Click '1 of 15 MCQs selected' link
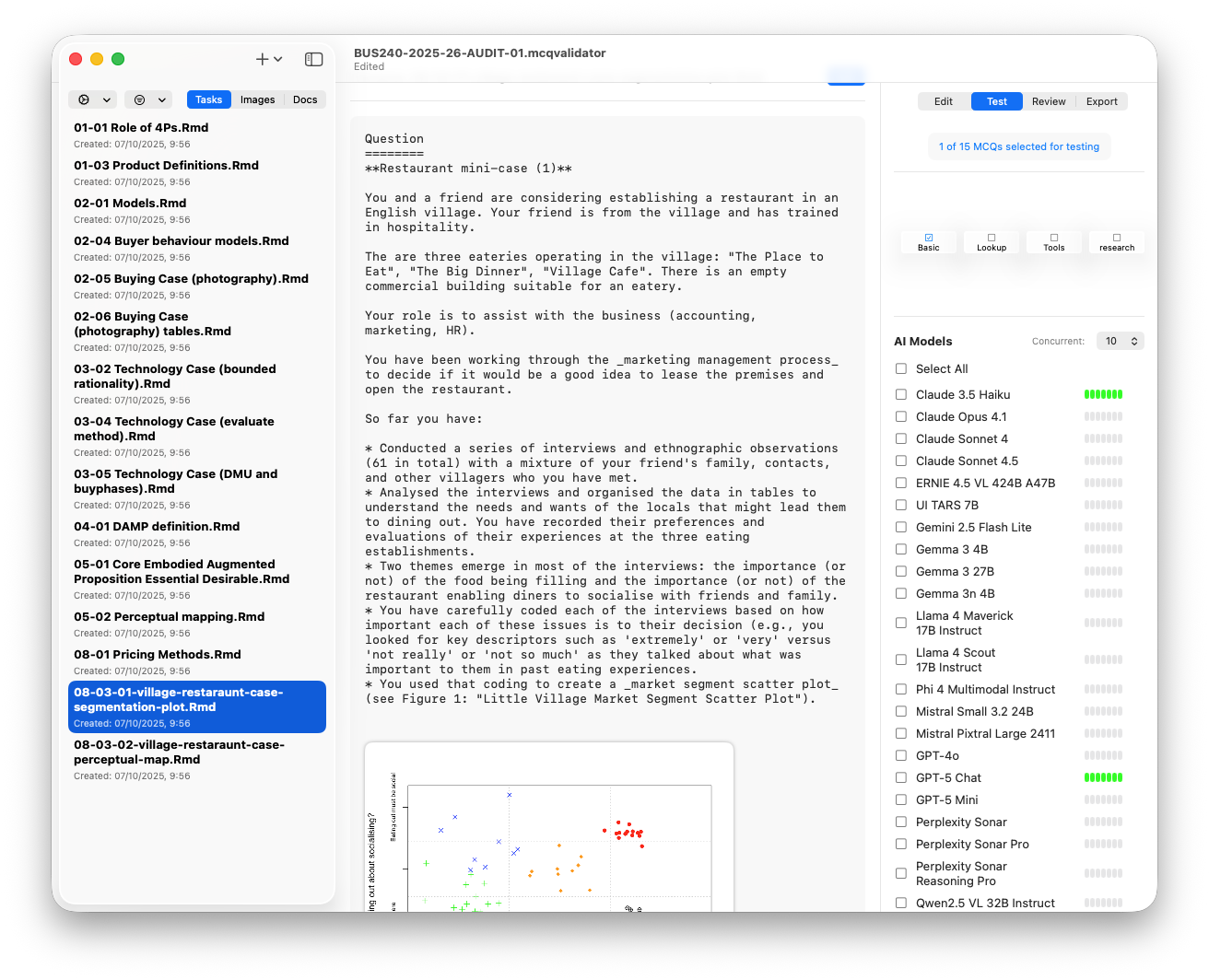Screen dimensions: 1209x980 pos(1019,146)
